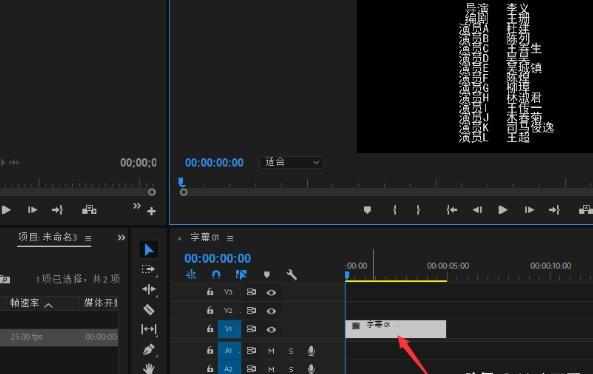Go to Out point in program monitor
This screenshot has height=374, width=593.
(554, 210)
